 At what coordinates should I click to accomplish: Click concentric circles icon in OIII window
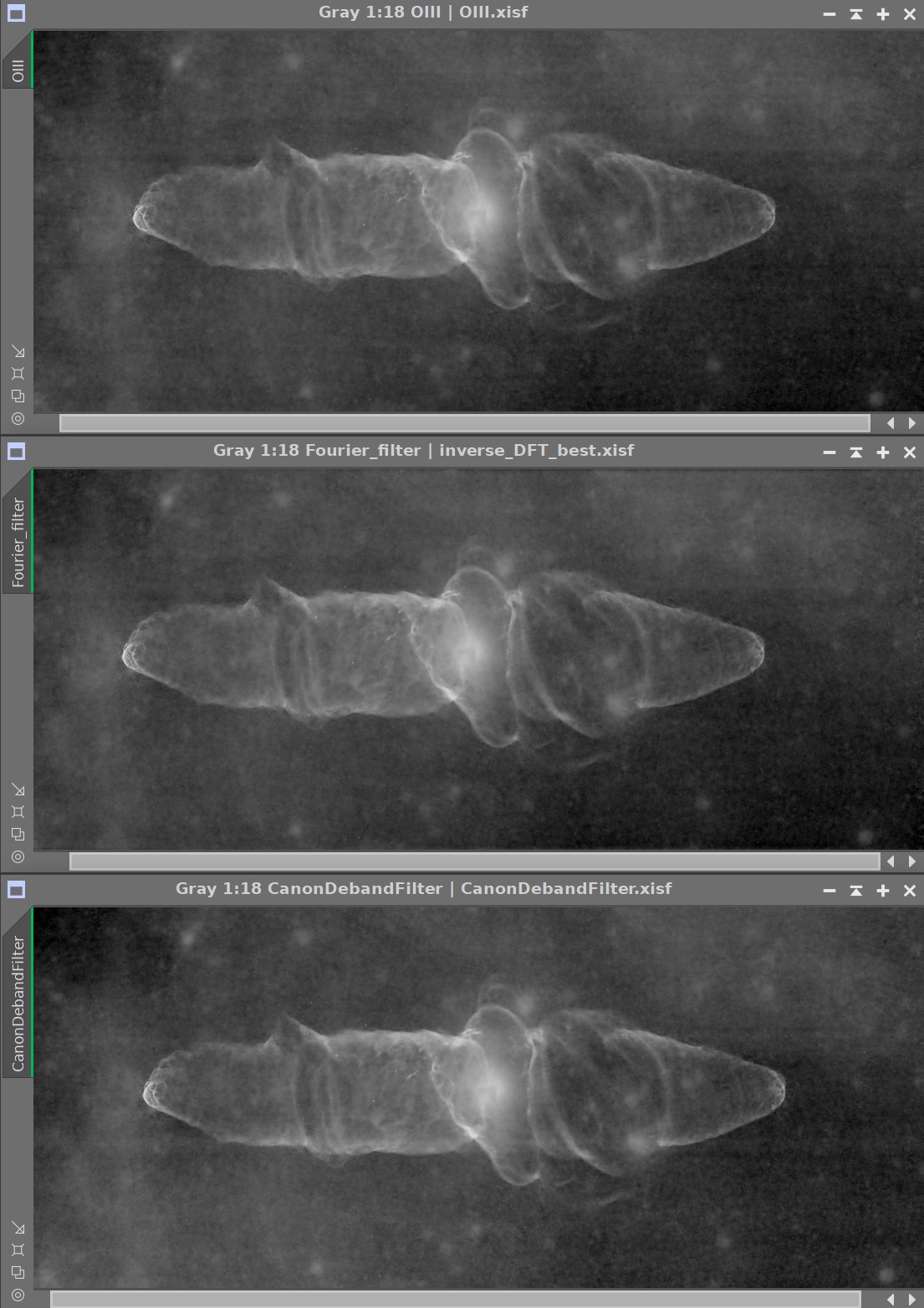tap(18, 418)
